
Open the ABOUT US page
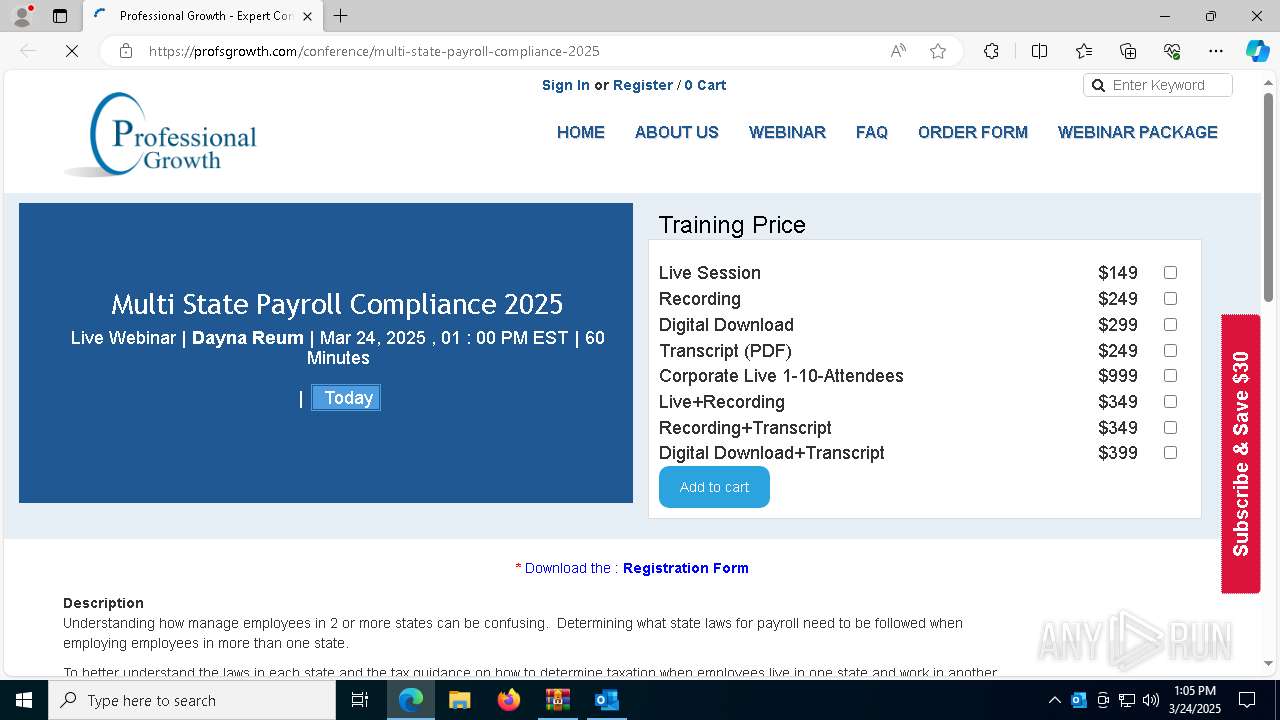677,132
